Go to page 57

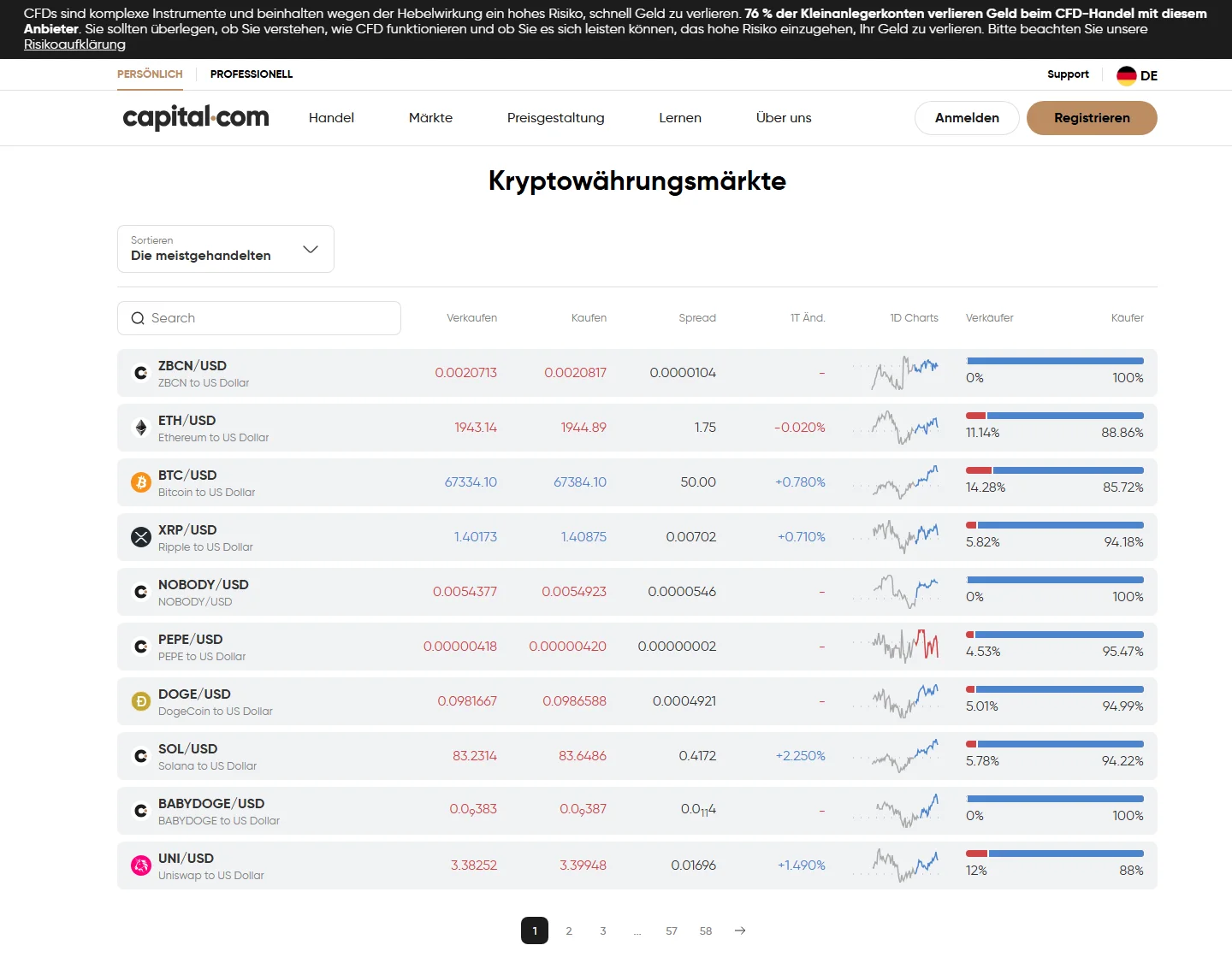(x=672, y=930)
